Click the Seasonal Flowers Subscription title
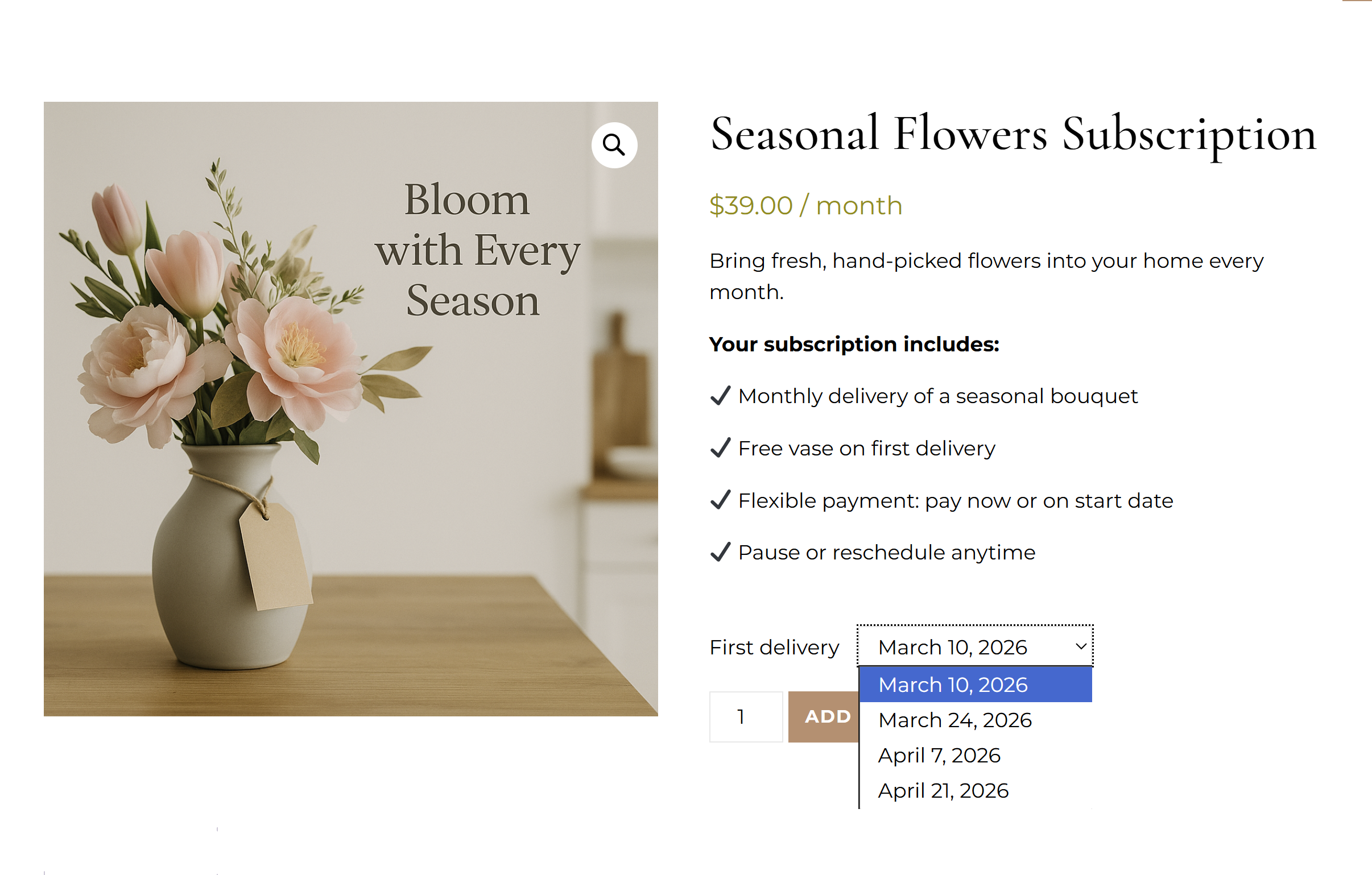The image size is (1372, 875). click(1013, 134)
